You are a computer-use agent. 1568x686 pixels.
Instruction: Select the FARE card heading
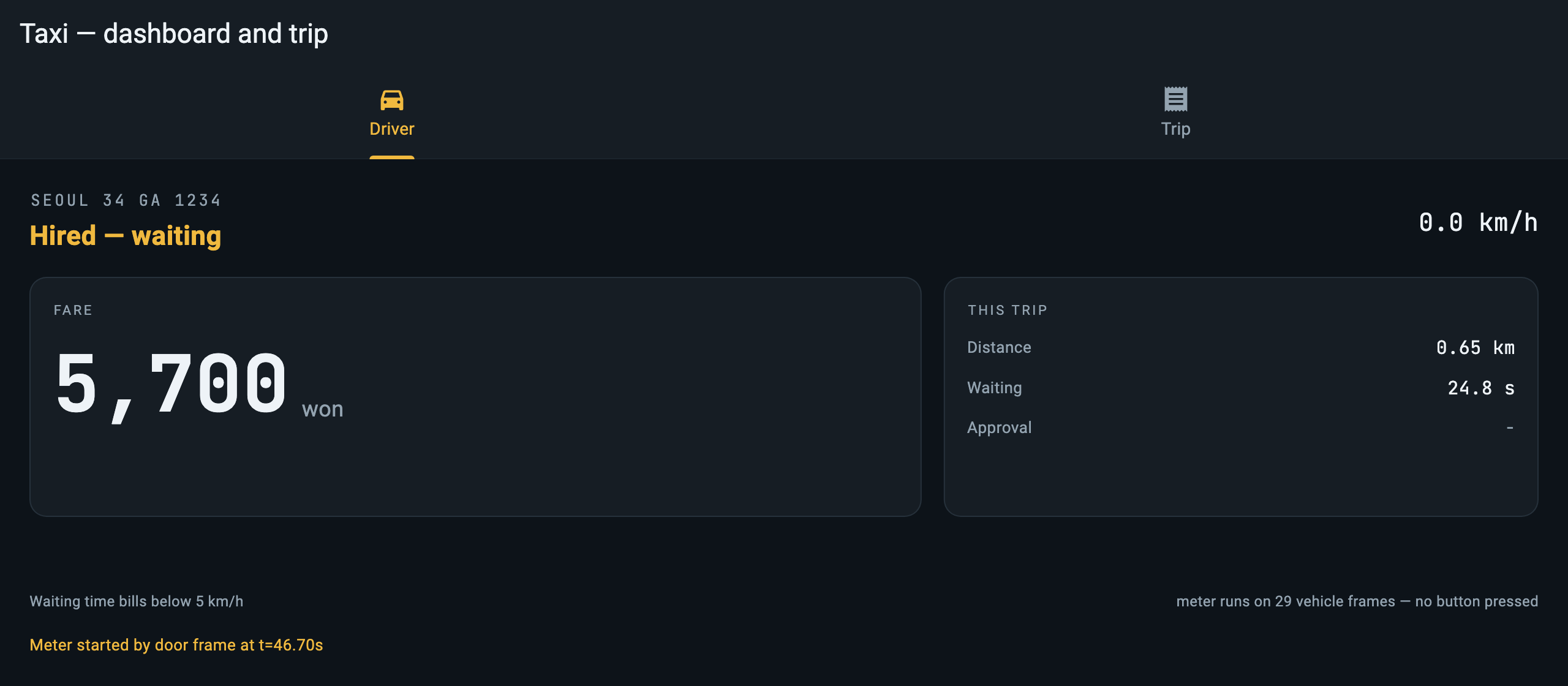[73, 310]
